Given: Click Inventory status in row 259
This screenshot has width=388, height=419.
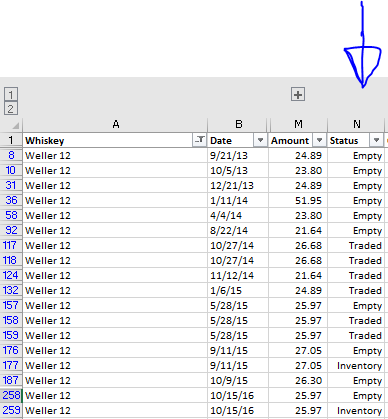Looking at the screenshot, I should (x=356, y=410).
